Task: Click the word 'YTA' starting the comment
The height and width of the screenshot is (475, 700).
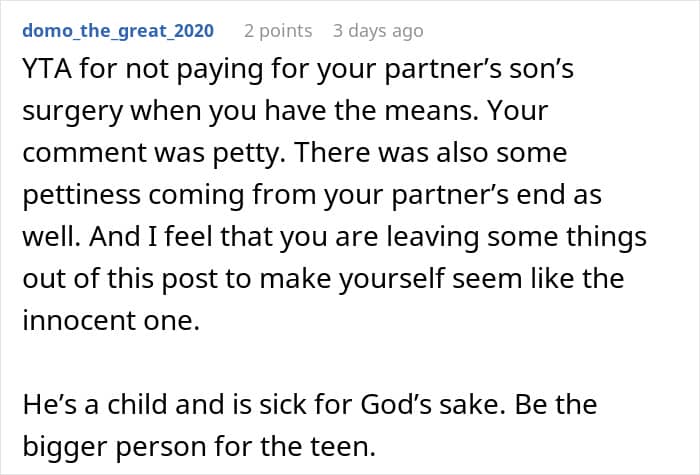Action: click(47, 69)
